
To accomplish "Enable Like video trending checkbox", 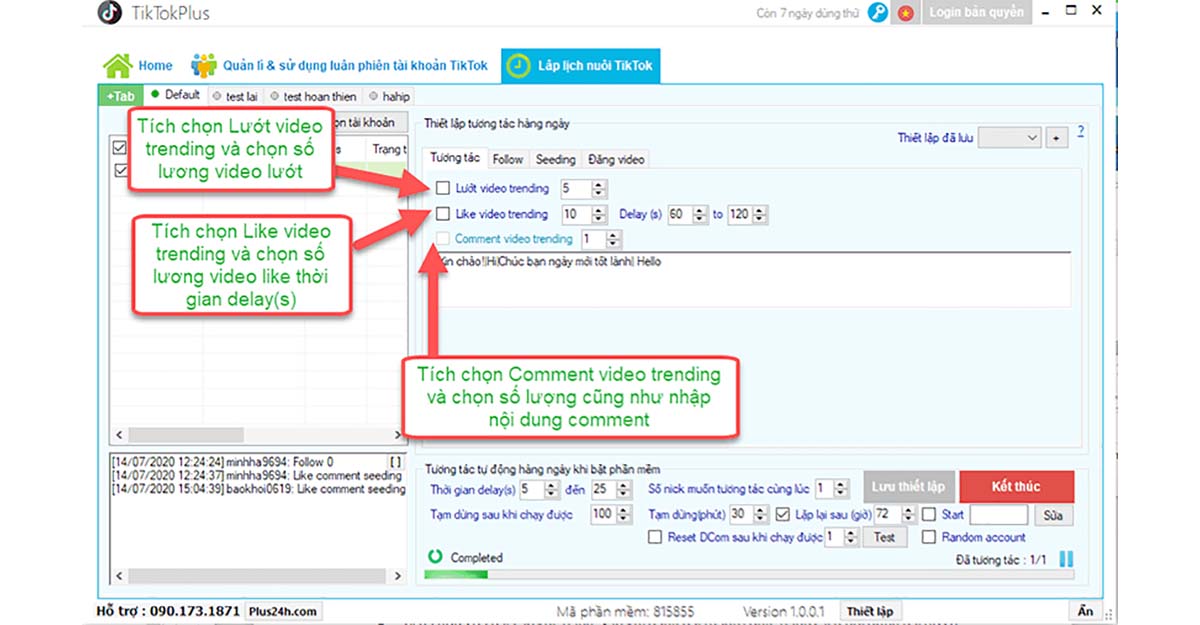I will (442, 214).
